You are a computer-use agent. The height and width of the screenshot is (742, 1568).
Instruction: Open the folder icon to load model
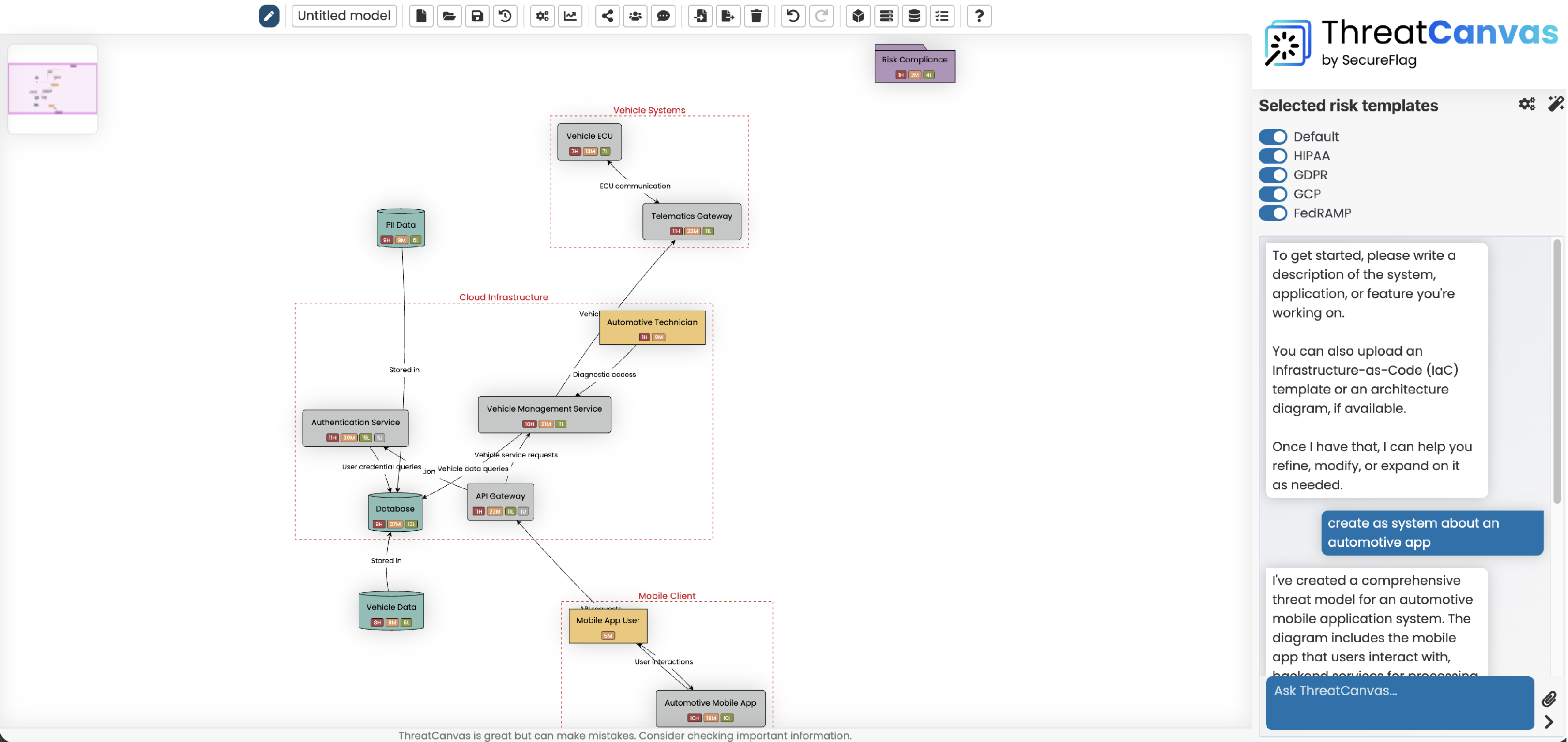point(449,16)
